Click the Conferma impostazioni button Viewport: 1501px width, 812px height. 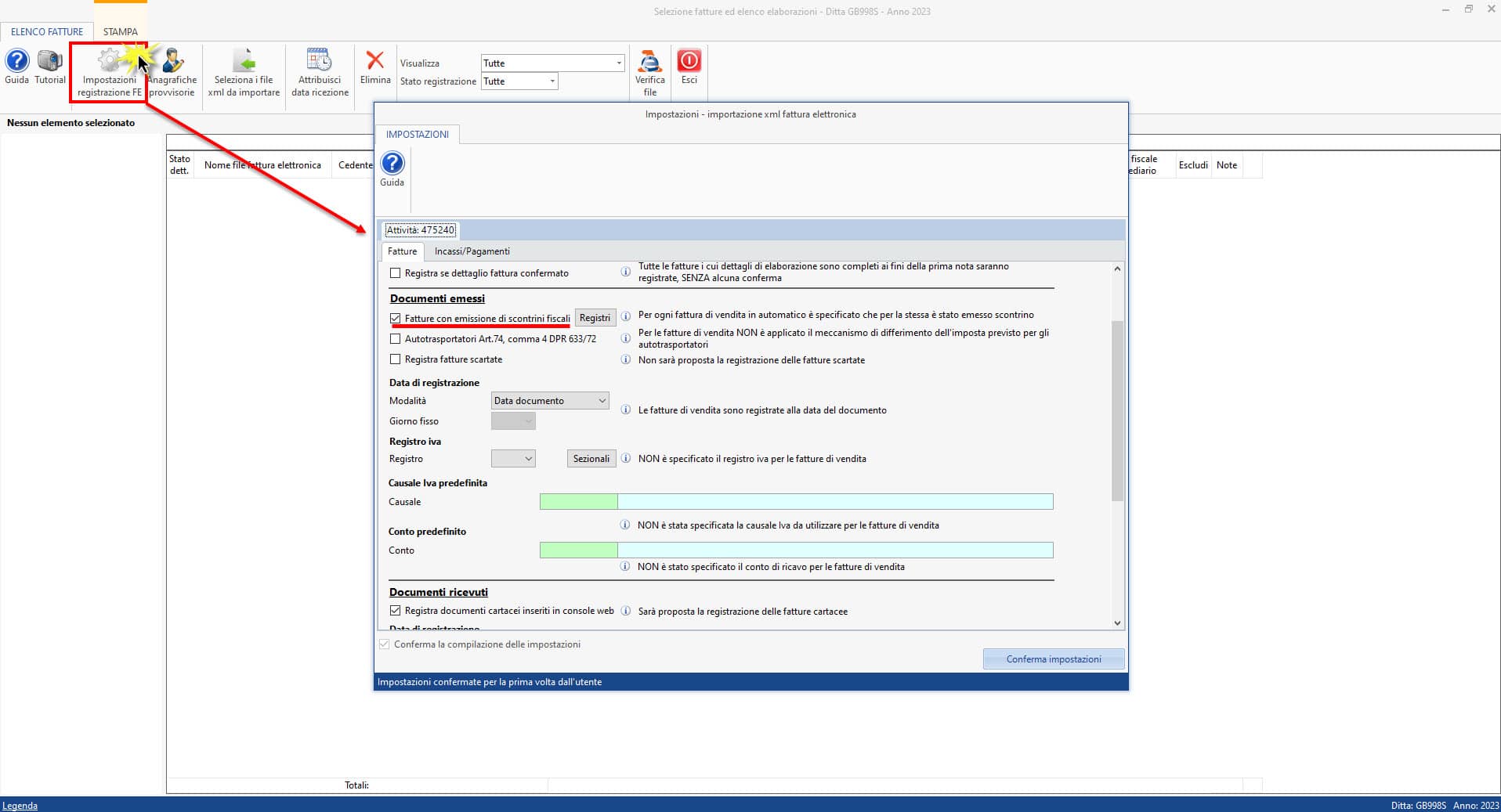point(1053,659)
